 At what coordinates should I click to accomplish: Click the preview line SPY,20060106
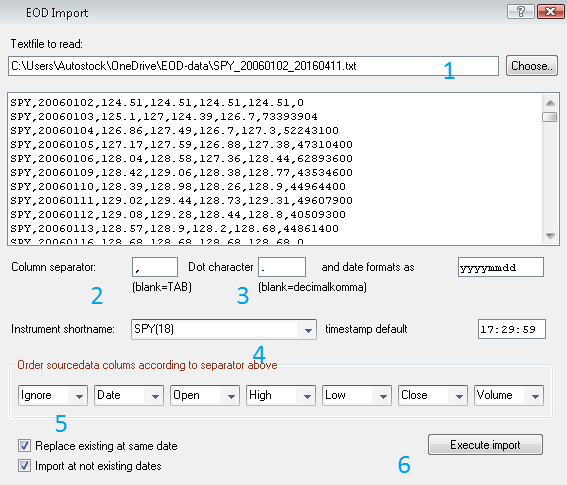[181, 158]
